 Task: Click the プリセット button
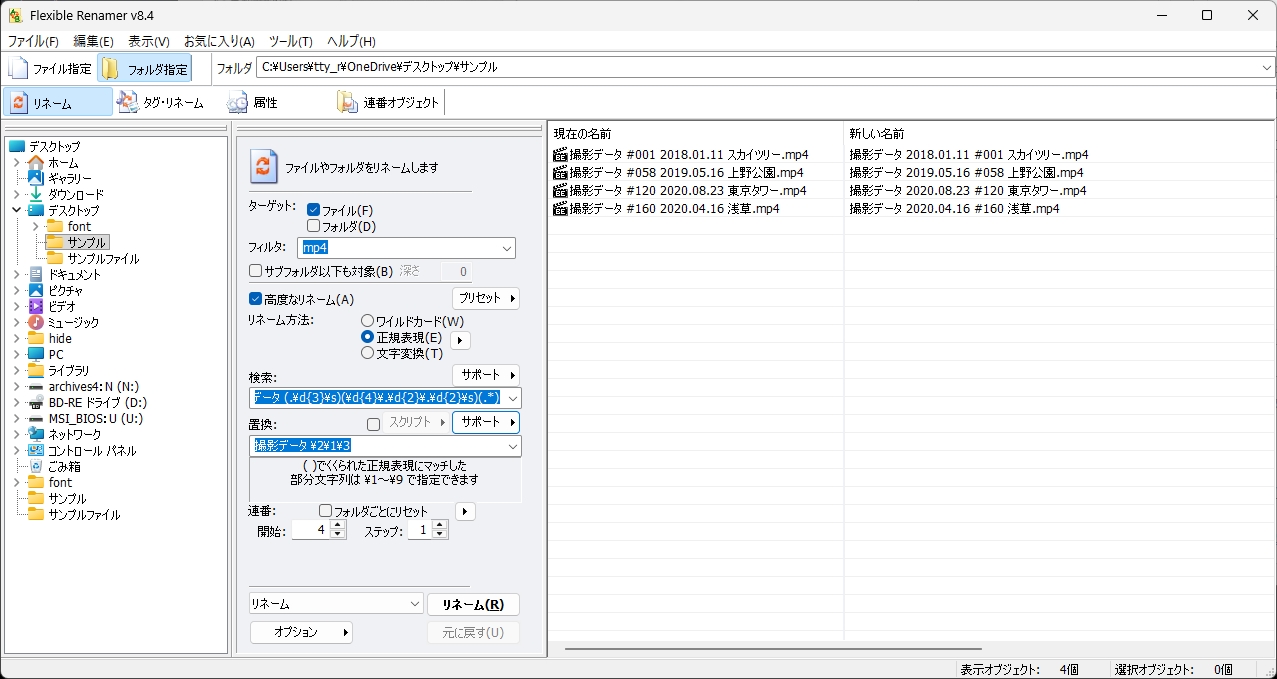point(486,298)
